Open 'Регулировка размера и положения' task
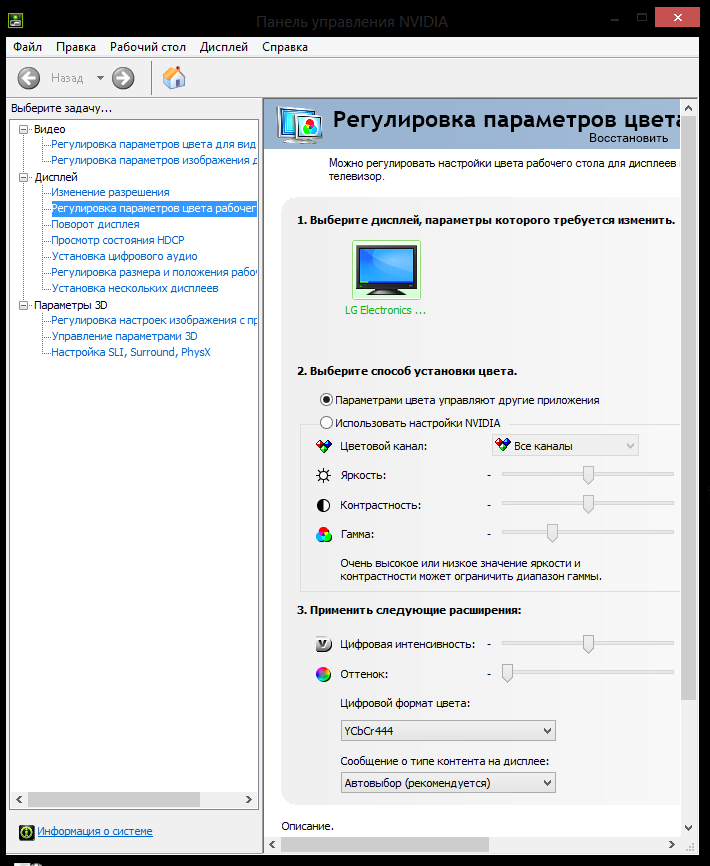710x866 pixels. (154, 272)
